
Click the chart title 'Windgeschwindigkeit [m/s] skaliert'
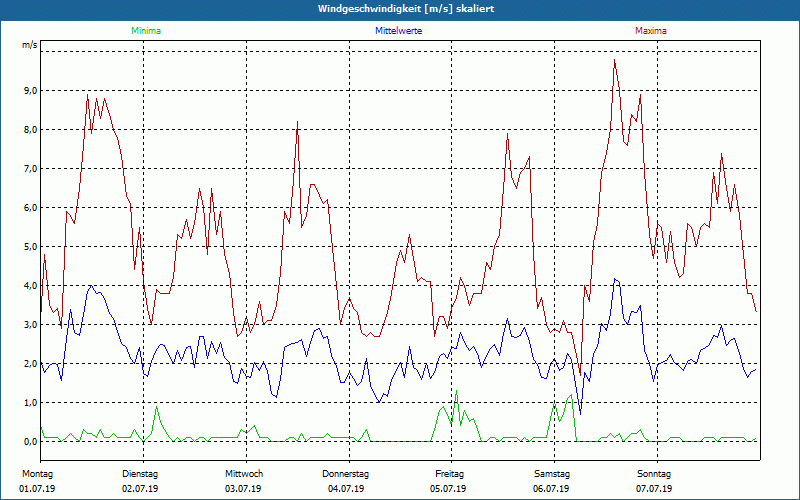[x=406, y=9]
